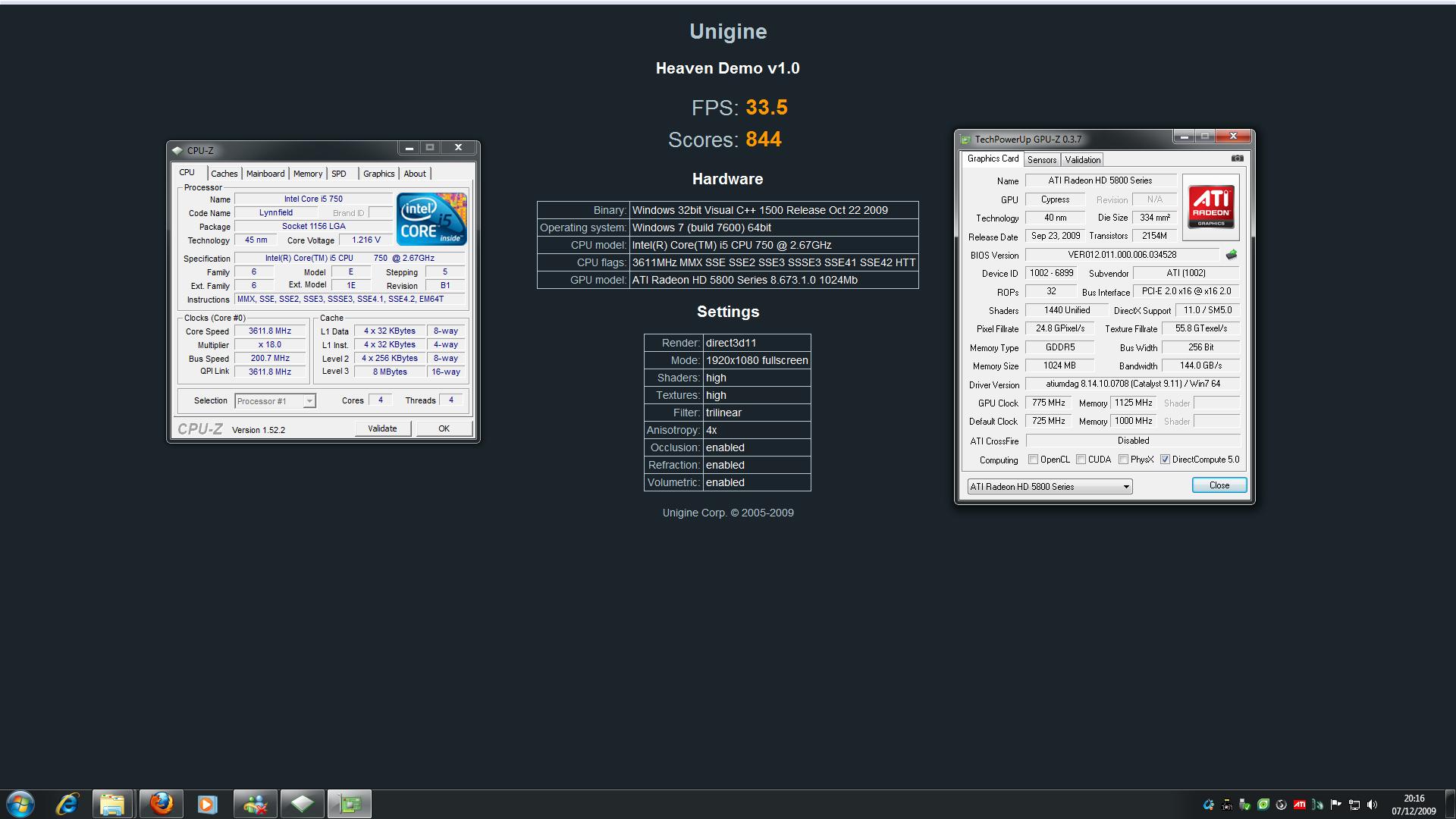Image resolution: width=1456 pixels, height=819 pixels.
Task: Click the FPS value 33.5
Action: click(767, 108)
